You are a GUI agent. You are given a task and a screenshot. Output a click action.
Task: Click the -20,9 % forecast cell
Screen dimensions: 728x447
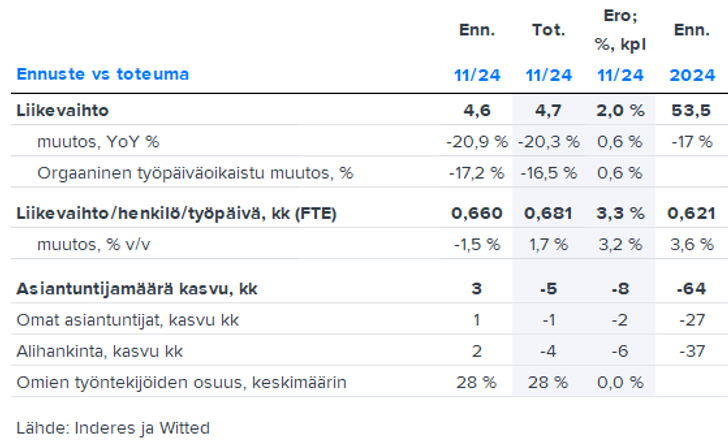coord(476,141)
